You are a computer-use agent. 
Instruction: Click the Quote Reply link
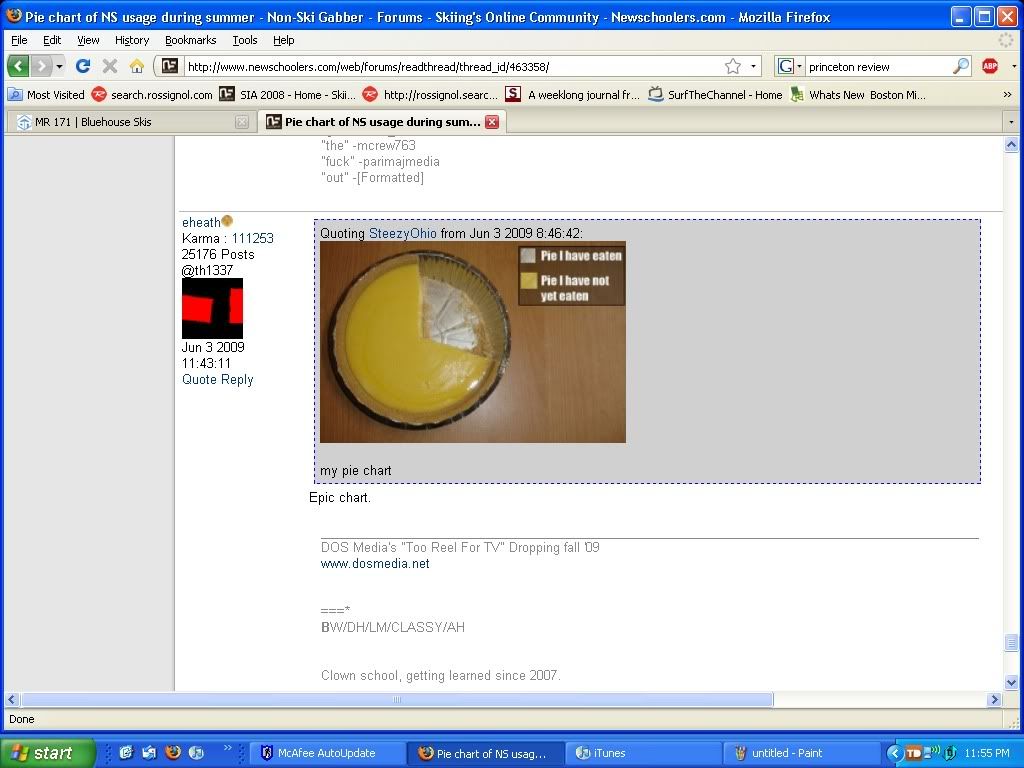coord(217,380)
